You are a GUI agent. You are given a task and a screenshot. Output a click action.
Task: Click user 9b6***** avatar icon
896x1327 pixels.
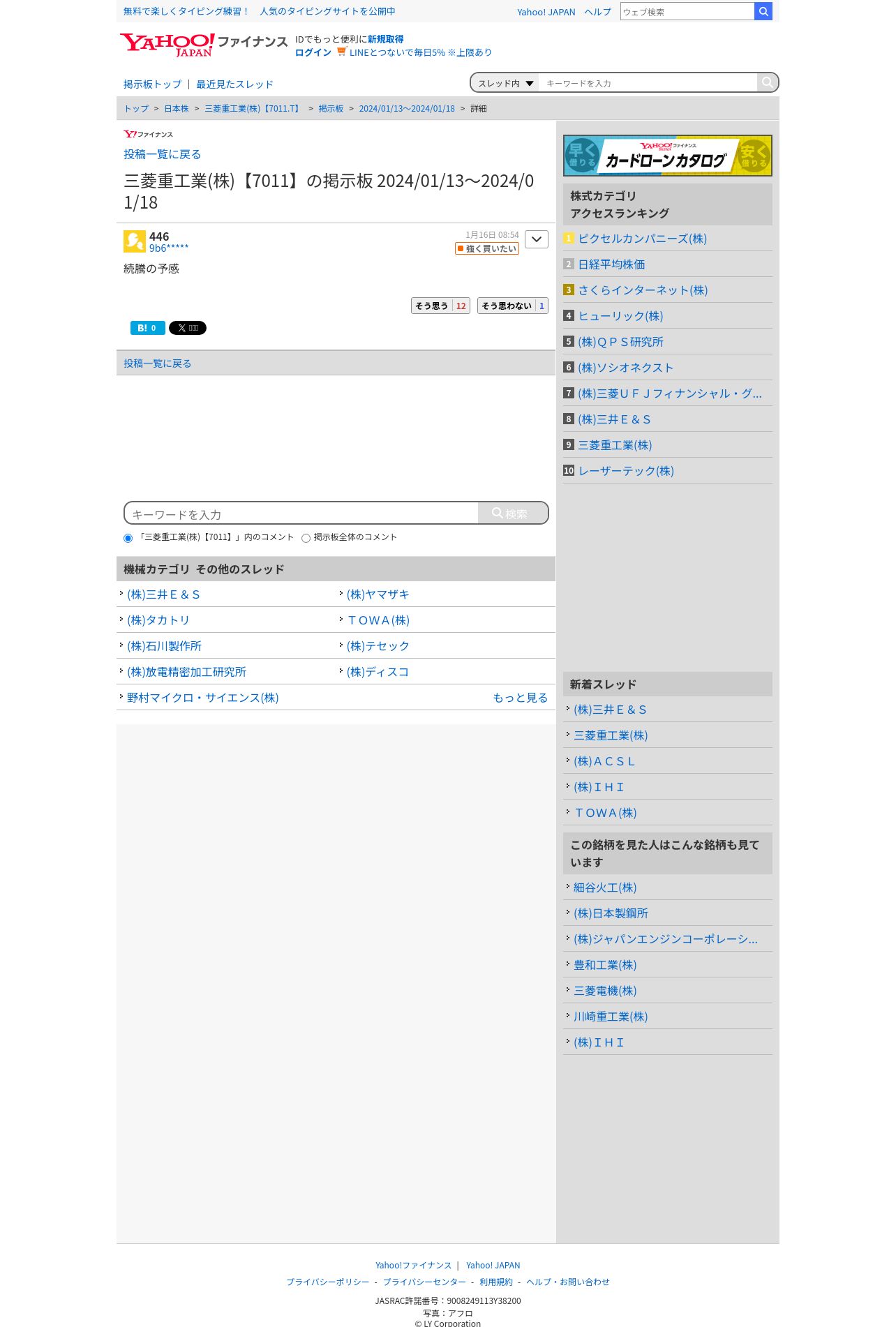pyautogui.click(x=135, y=241)
